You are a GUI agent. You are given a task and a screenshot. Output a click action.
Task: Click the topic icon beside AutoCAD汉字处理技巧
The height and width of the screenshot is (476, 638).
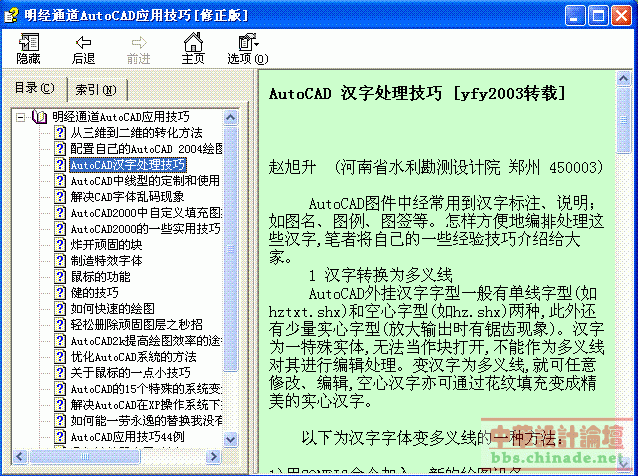(x=60, y=164)
